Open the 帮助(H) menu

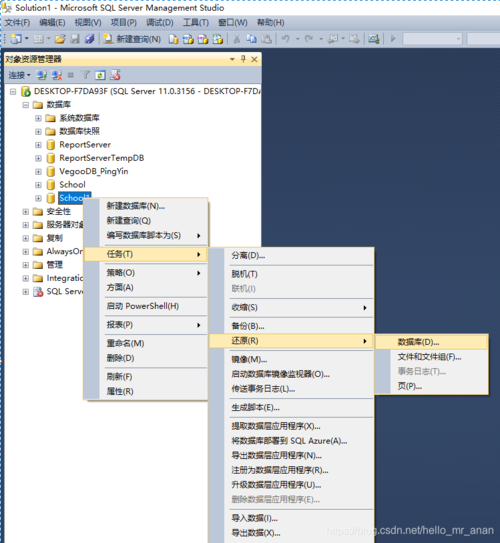pyautogui.click(x=270, y=23)
